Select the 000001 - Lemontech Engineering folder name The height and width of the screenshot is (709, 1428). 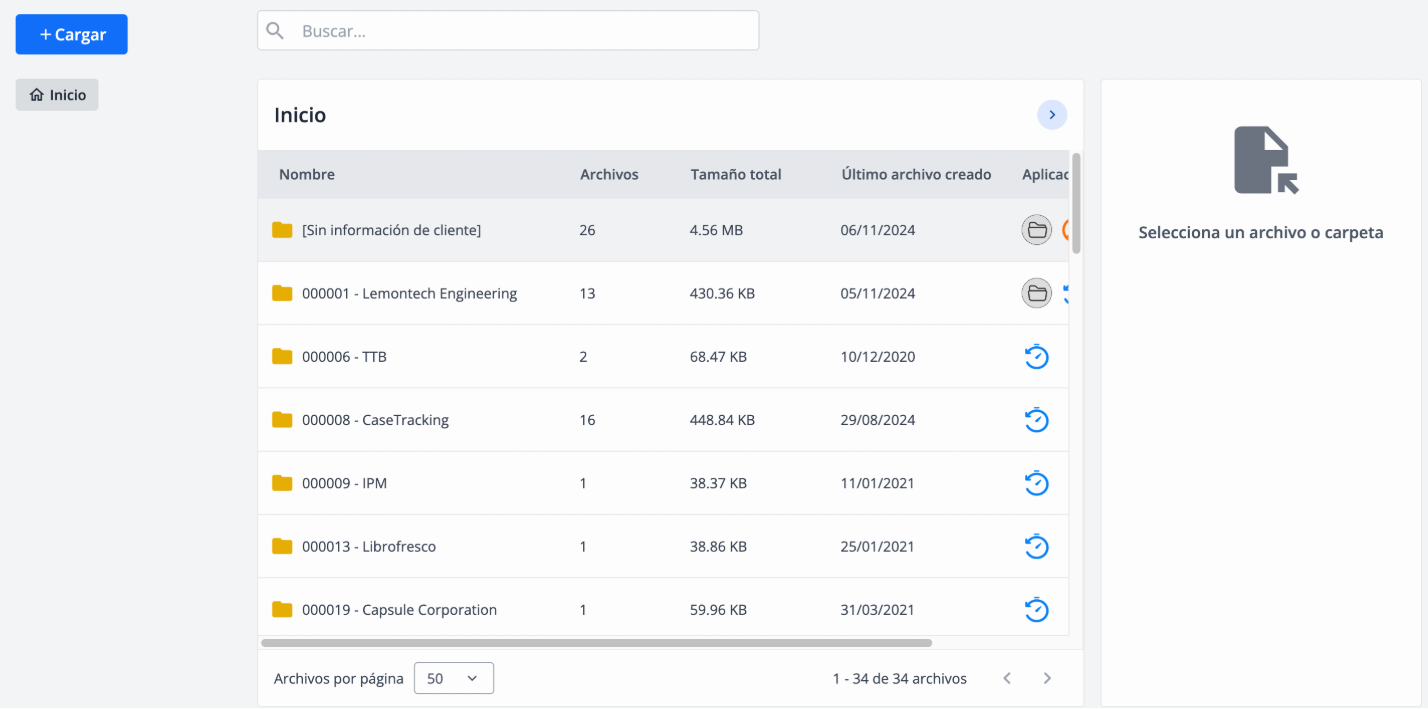pyautogui.click(x=410, y=293)
